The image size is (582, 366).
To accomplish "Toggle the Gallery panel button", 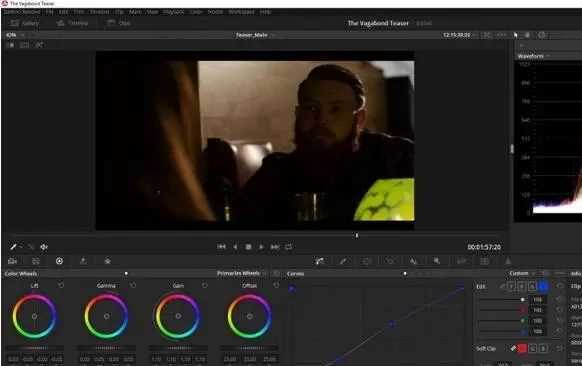I will [25, 23].
